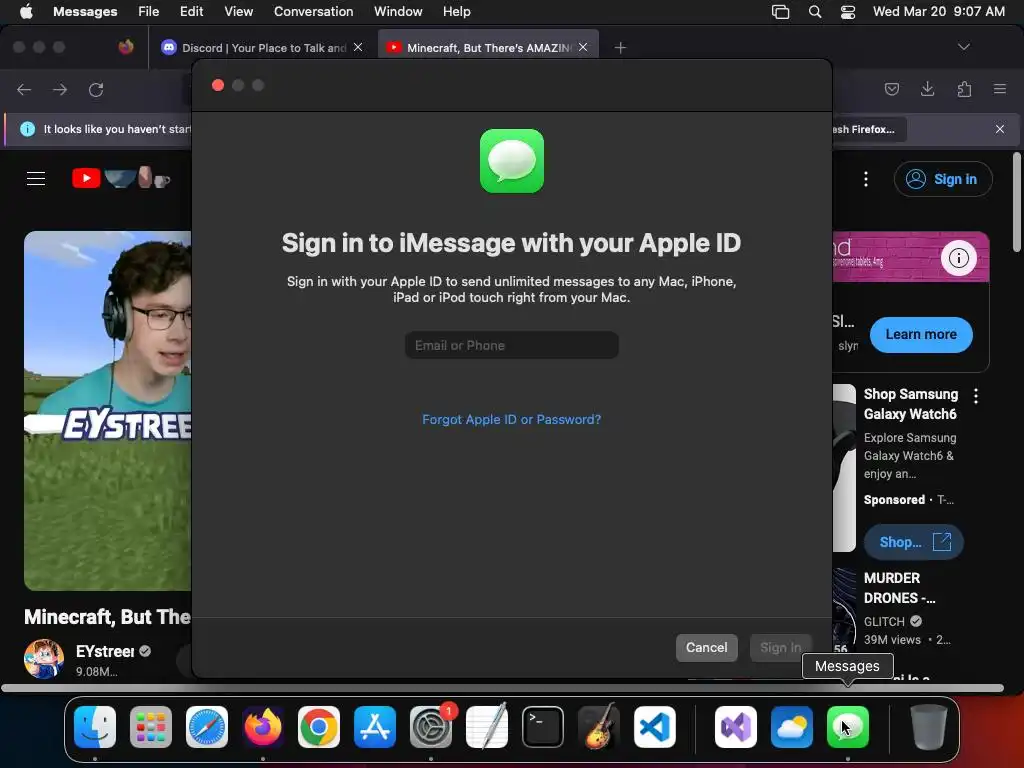Open the Conversation menu
The width and height of the screenshot is (1024, 768).
[x=313, y=11]
